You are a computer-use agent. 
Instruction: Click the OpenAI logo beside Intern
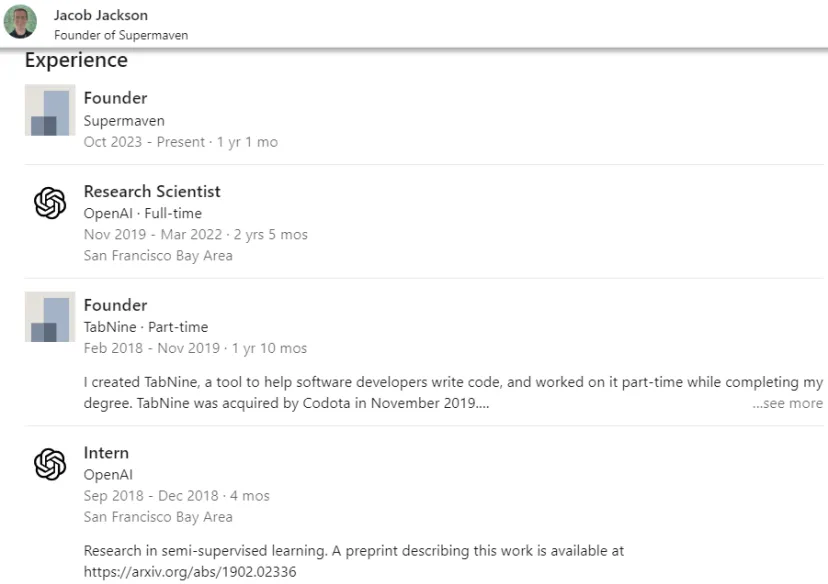click(50, 464)
